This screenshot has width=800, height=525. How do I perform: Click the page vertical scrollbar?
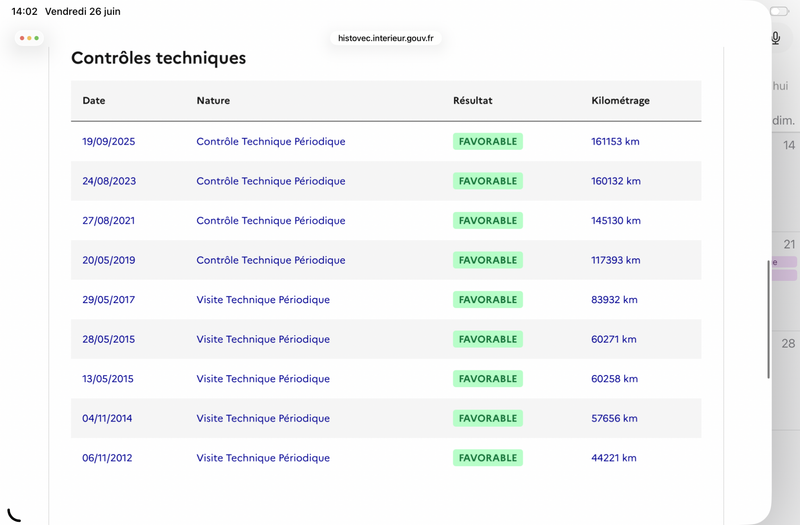click(768, 319)
